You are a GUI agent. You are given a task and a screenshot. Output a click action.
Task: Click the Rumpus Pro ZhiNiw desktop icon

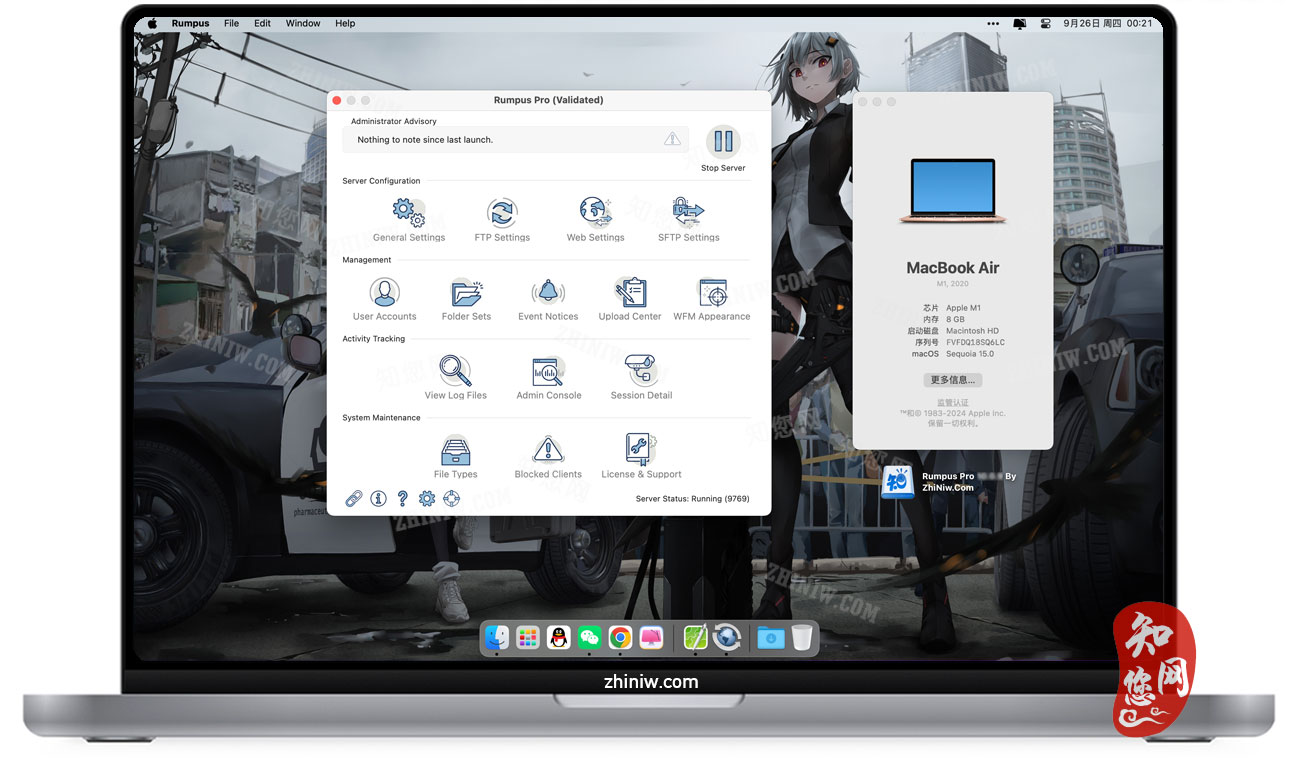tap(897, 482)
